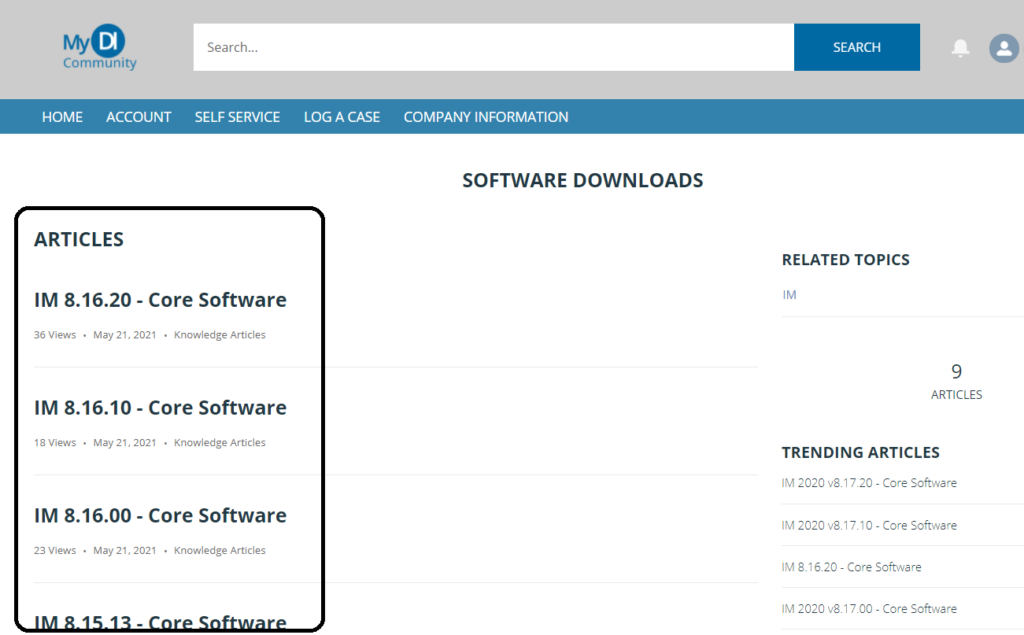Navigate to the HOME menu item
This screenshot has width=1024, height=635.
[62, 116]
